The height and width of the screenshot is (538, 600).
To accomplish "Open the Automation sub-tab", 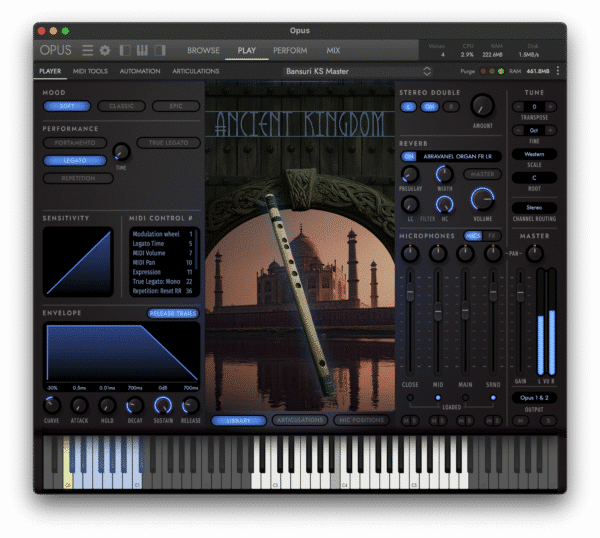I will (x=140, y=71).
